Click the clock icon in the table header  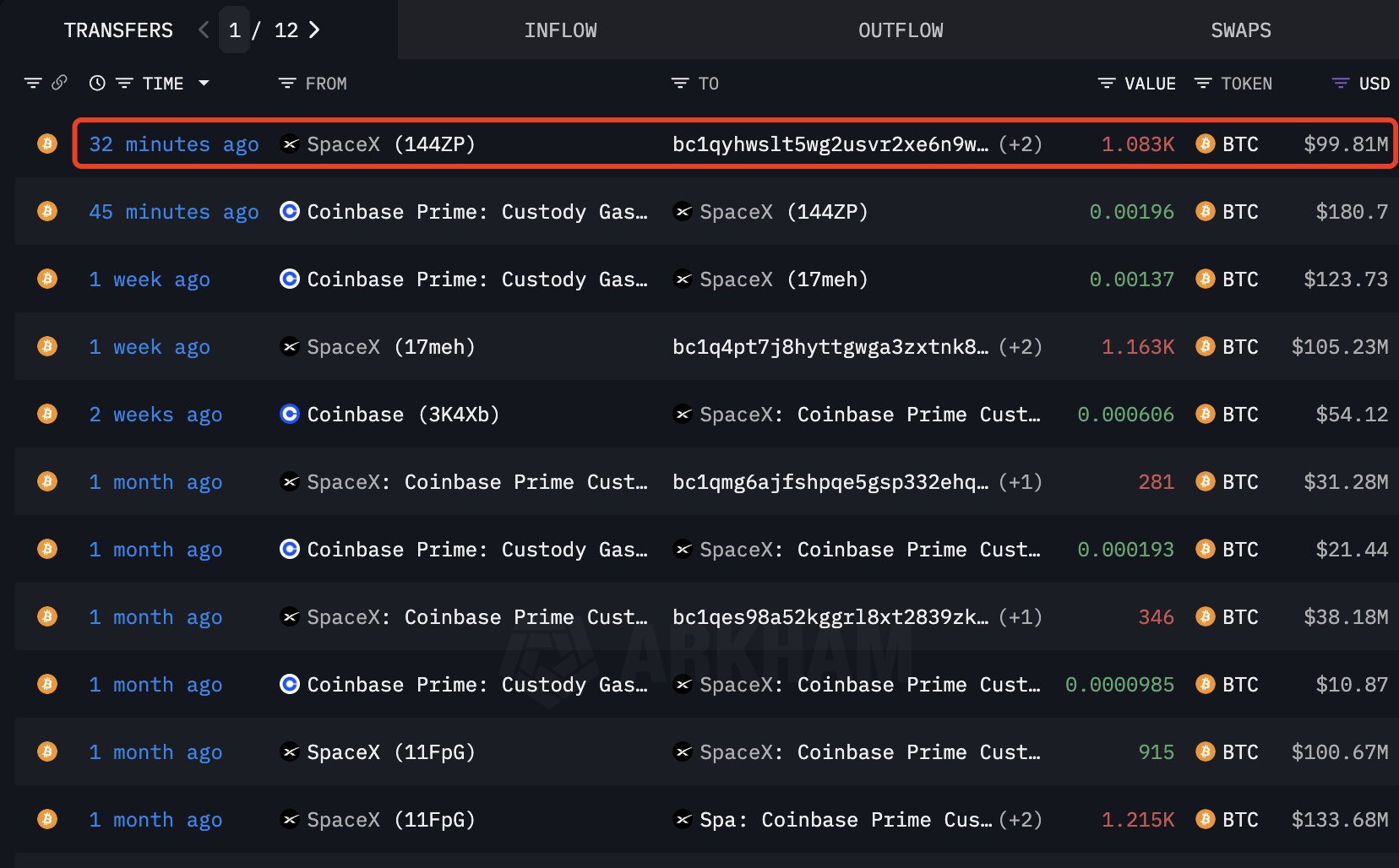pos(96,83)
